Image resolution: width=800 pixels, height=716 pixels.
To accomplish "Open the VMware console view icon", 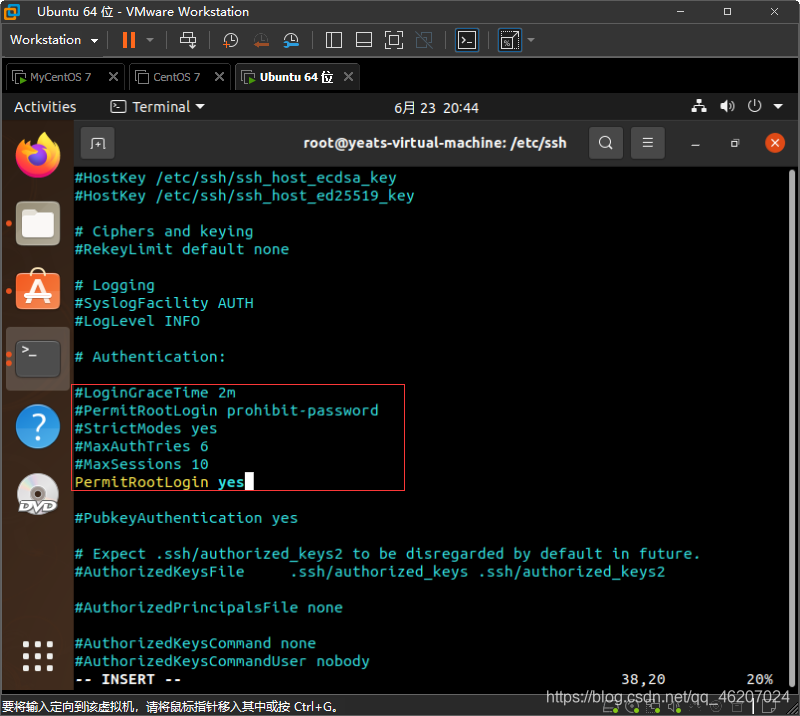I will click(x=467, y=40).
